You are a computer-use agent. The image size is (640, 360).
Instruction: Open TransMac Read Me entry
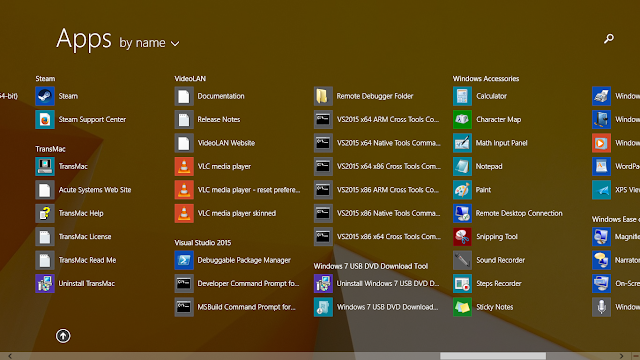click(x=76, y=260)
